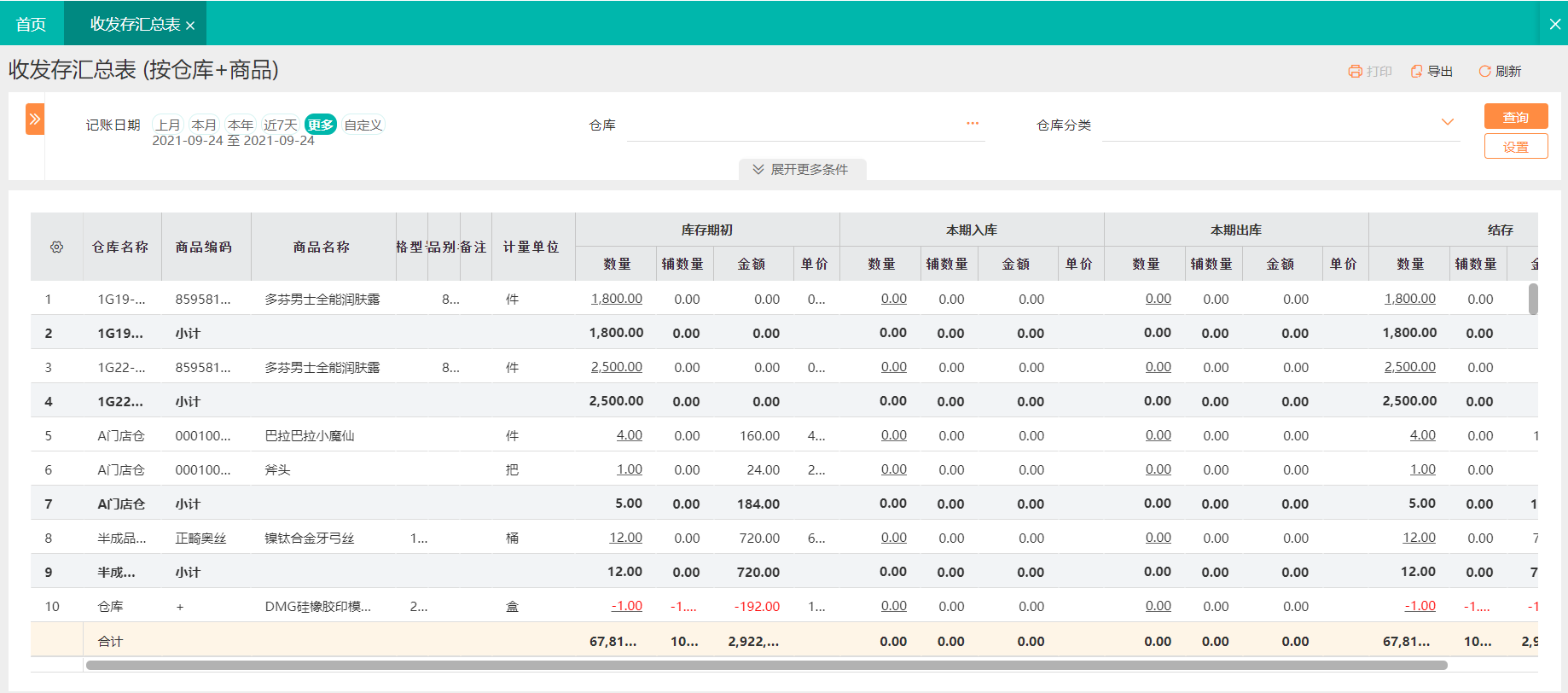Click the warehouse picker ellipsis icon
The image size is (1568, 693).
coord(973,124)
